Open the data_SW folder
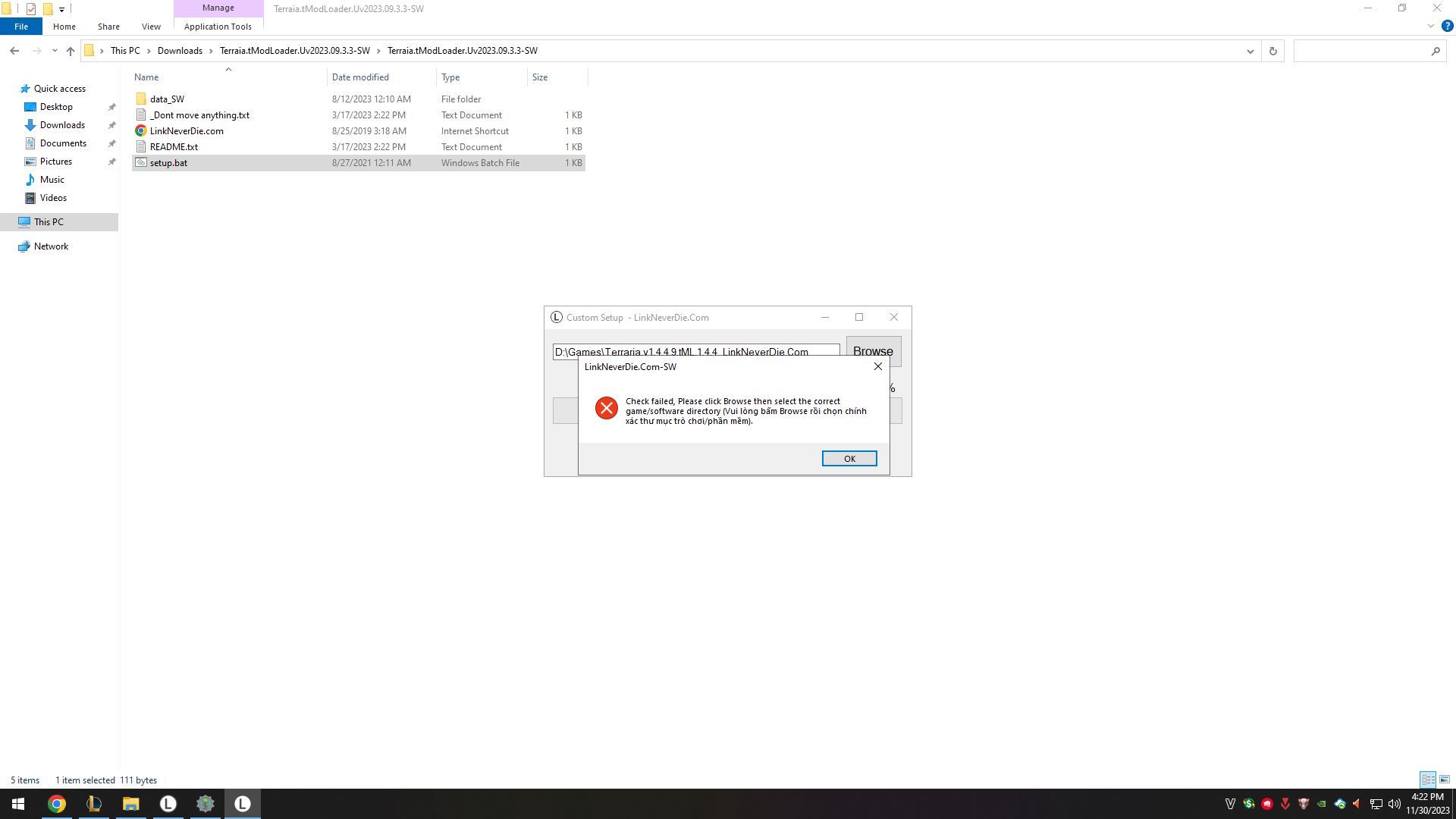The height and width of the screenshot is (819, 1456). click(x=167, y=98)
